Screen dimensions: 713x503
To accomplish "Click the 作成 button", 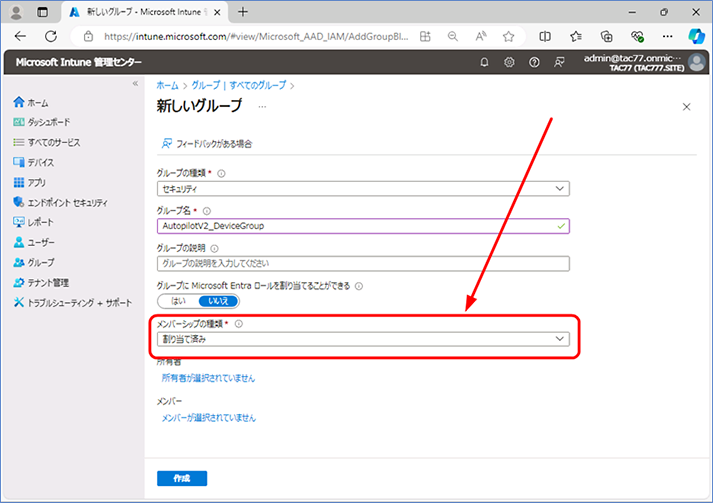I will (182, 478).
